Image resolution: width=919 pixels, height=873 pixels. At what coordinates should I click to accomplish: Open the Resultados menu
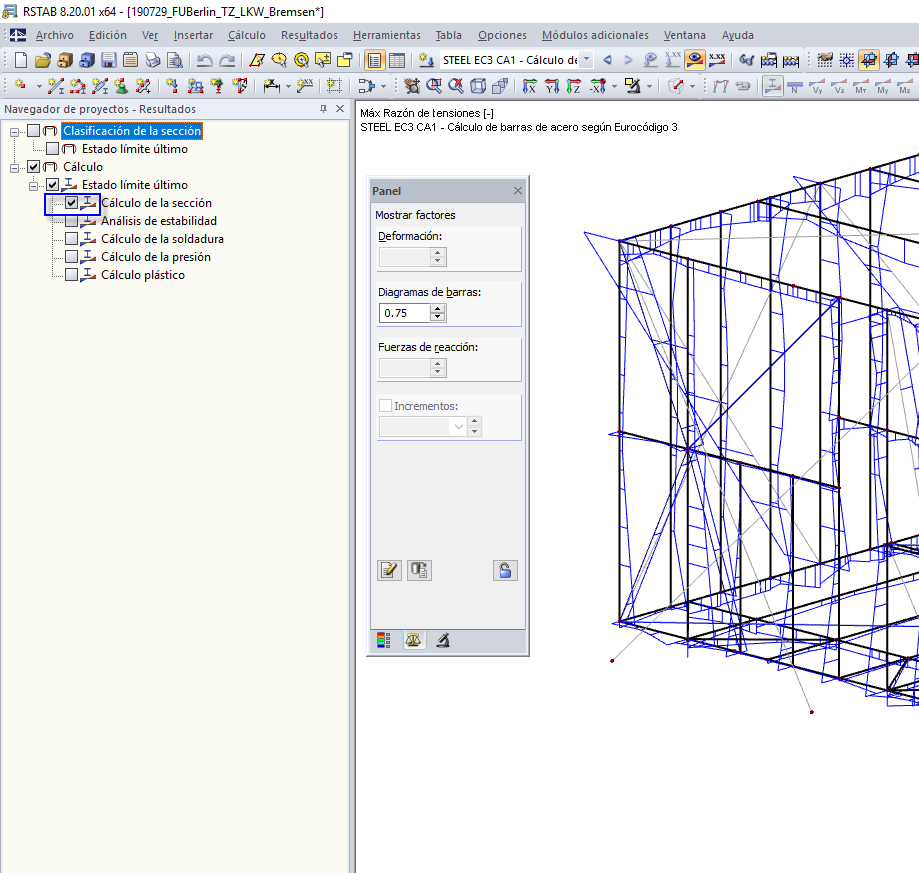pos(309,35)
